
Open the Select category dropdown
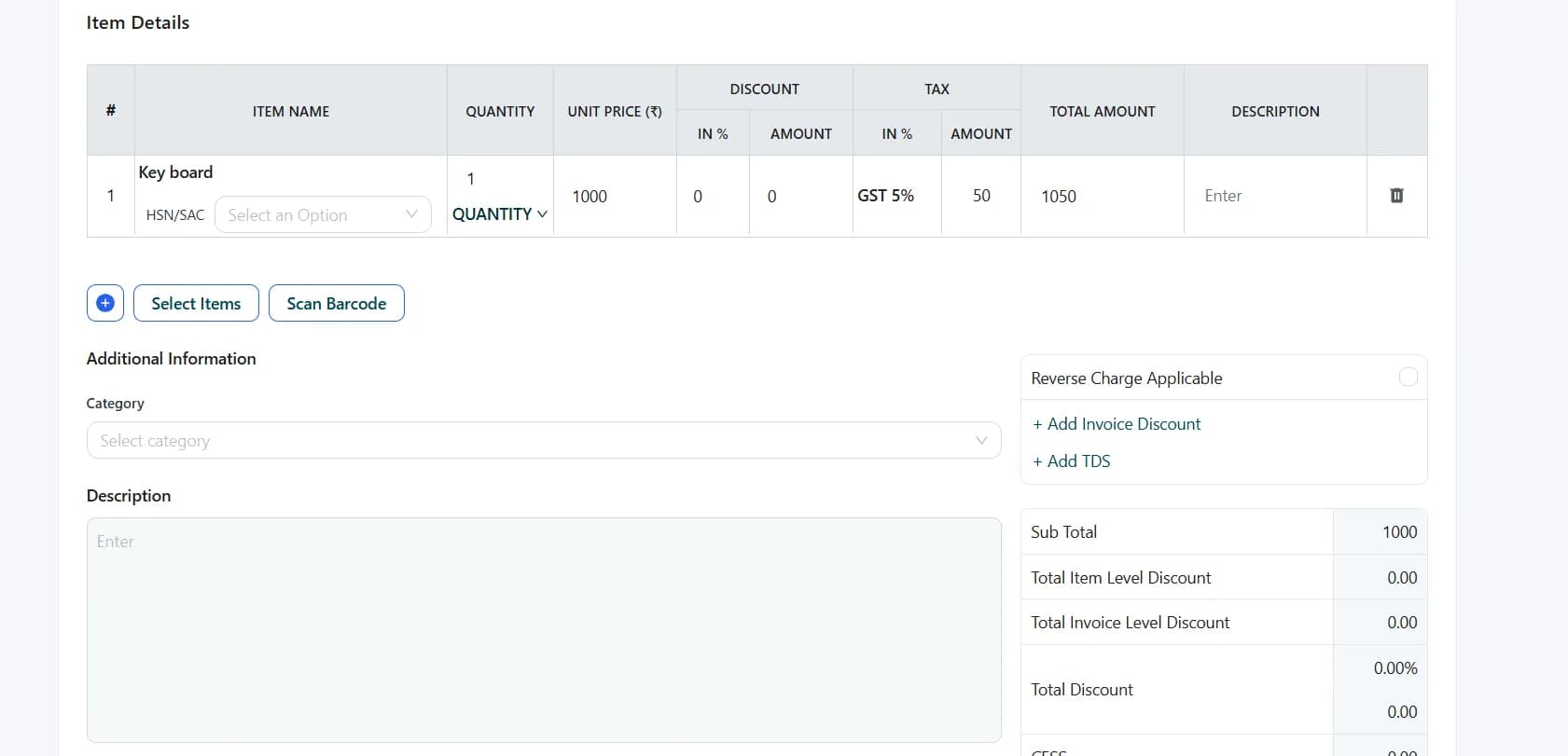pos(544,440)
